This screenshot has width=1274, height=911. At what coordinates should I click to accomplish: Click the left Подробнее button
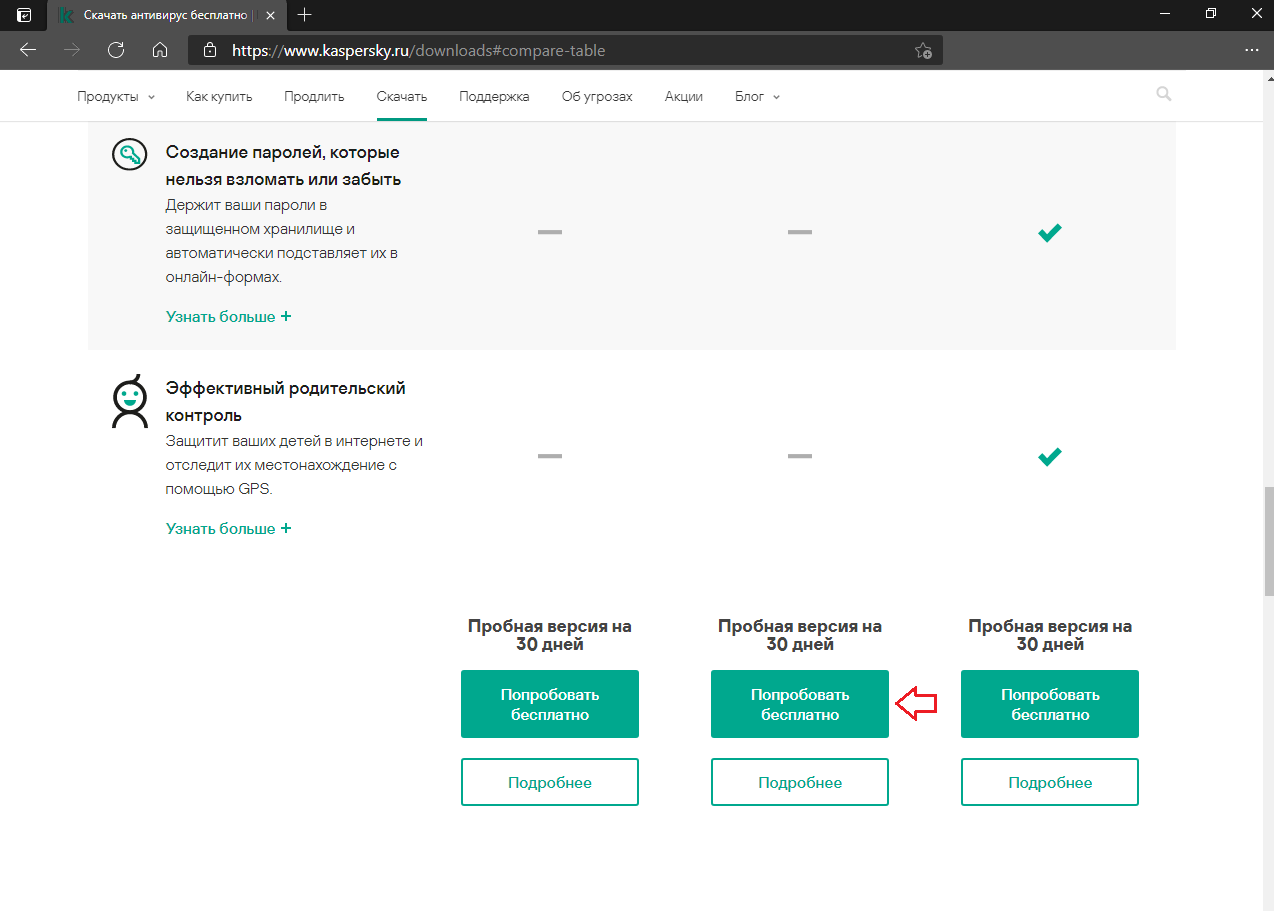click(550, 782)
